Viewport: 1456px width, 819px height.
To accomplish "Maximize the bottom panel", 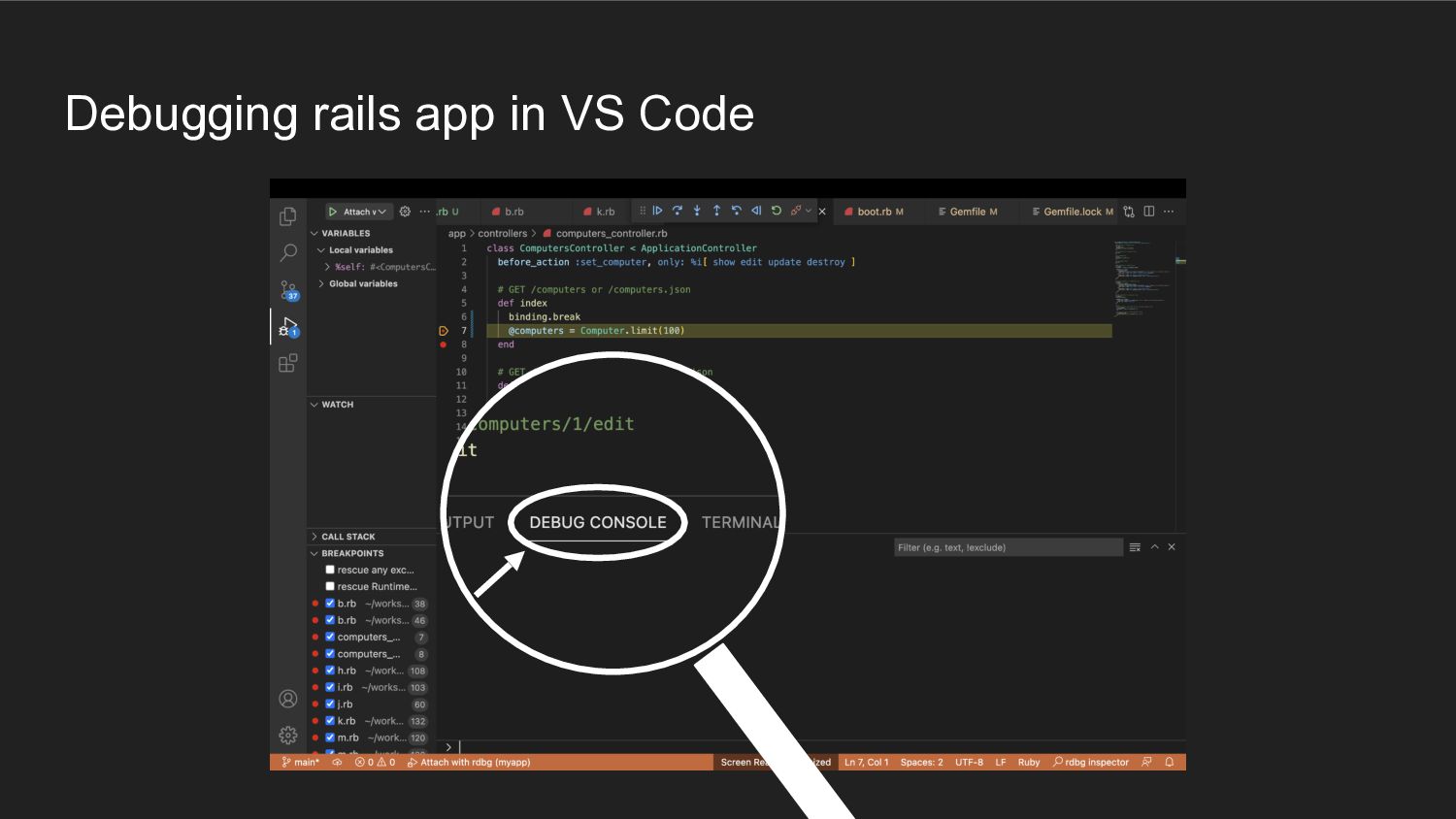I will pos(1155,547).
